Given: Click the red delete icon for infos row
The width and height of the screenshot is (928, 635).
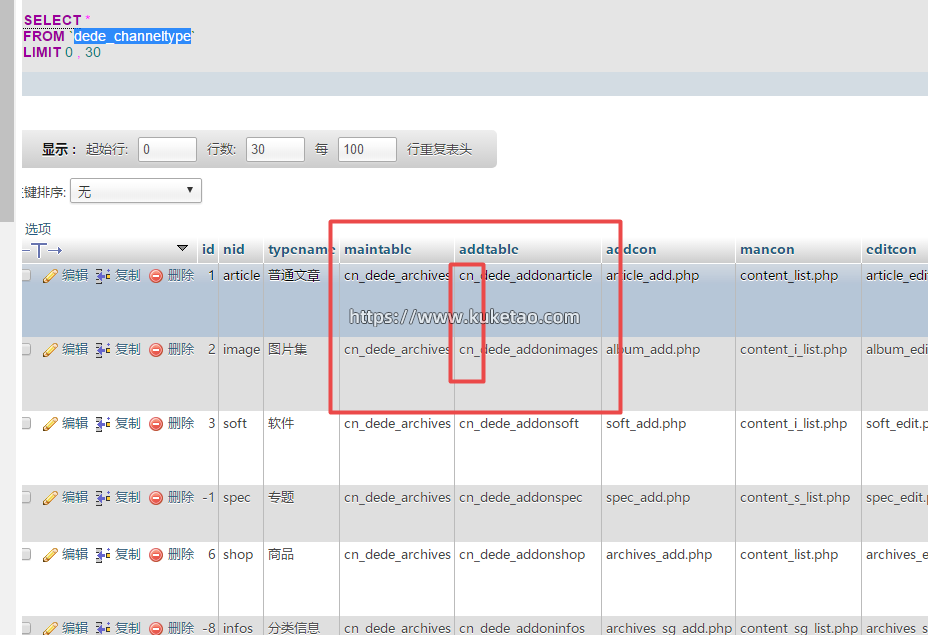Looking at the screenshot, I should coord(156,628).
